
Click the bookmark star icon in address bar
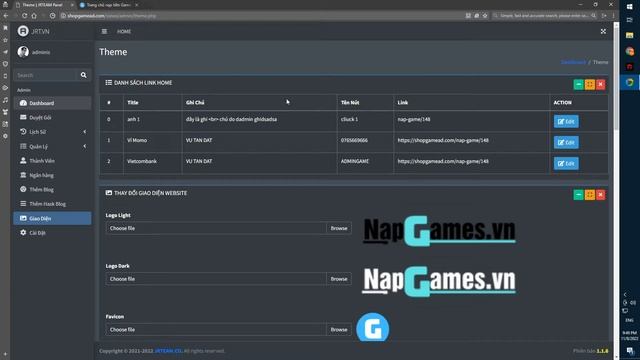(x=485, y=16)
